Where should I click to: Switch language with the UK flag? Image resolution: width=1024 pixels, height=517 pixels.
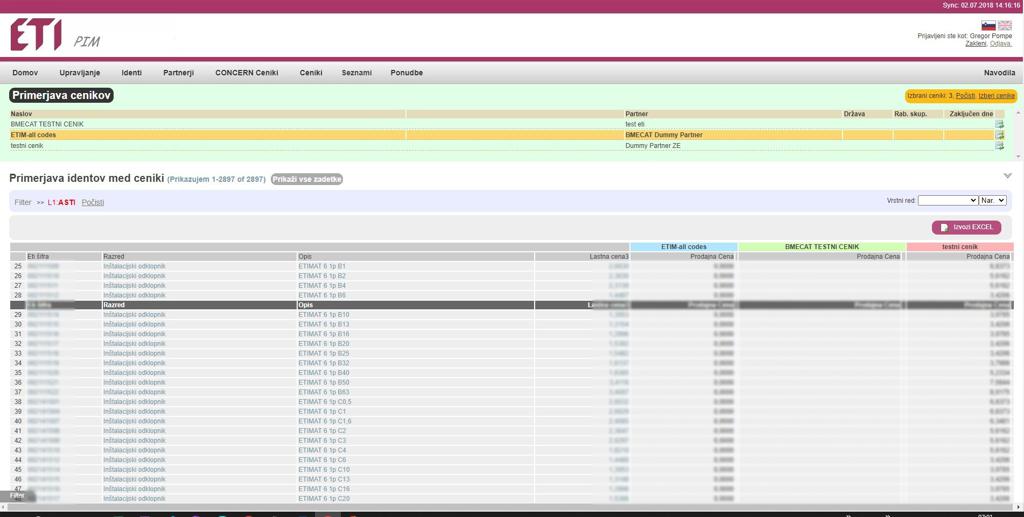[x=1004, y=25]
